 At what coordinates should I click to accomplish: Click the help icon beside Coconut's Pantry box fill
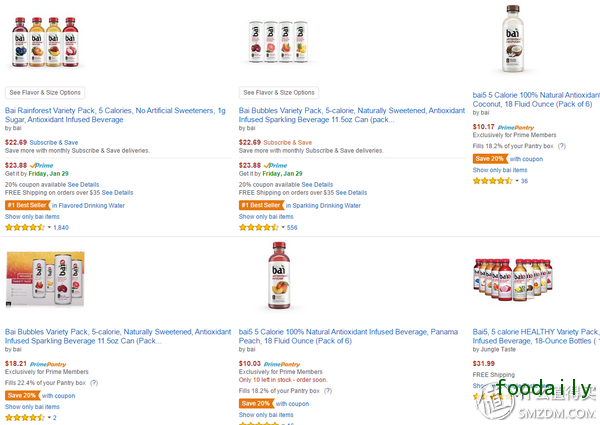(x=561, y=146)
